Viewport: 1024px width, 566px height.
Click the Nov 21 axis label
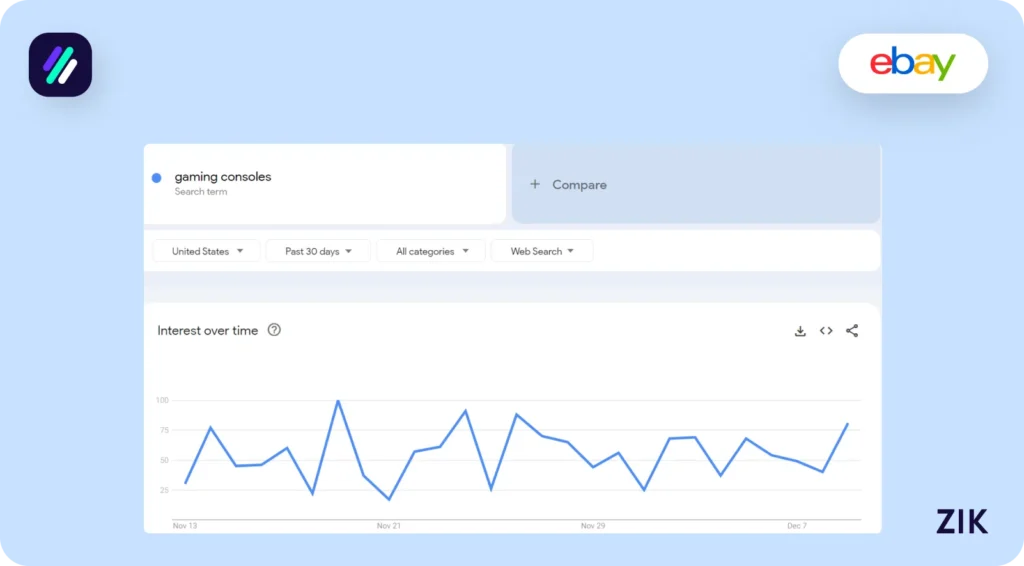389,526
